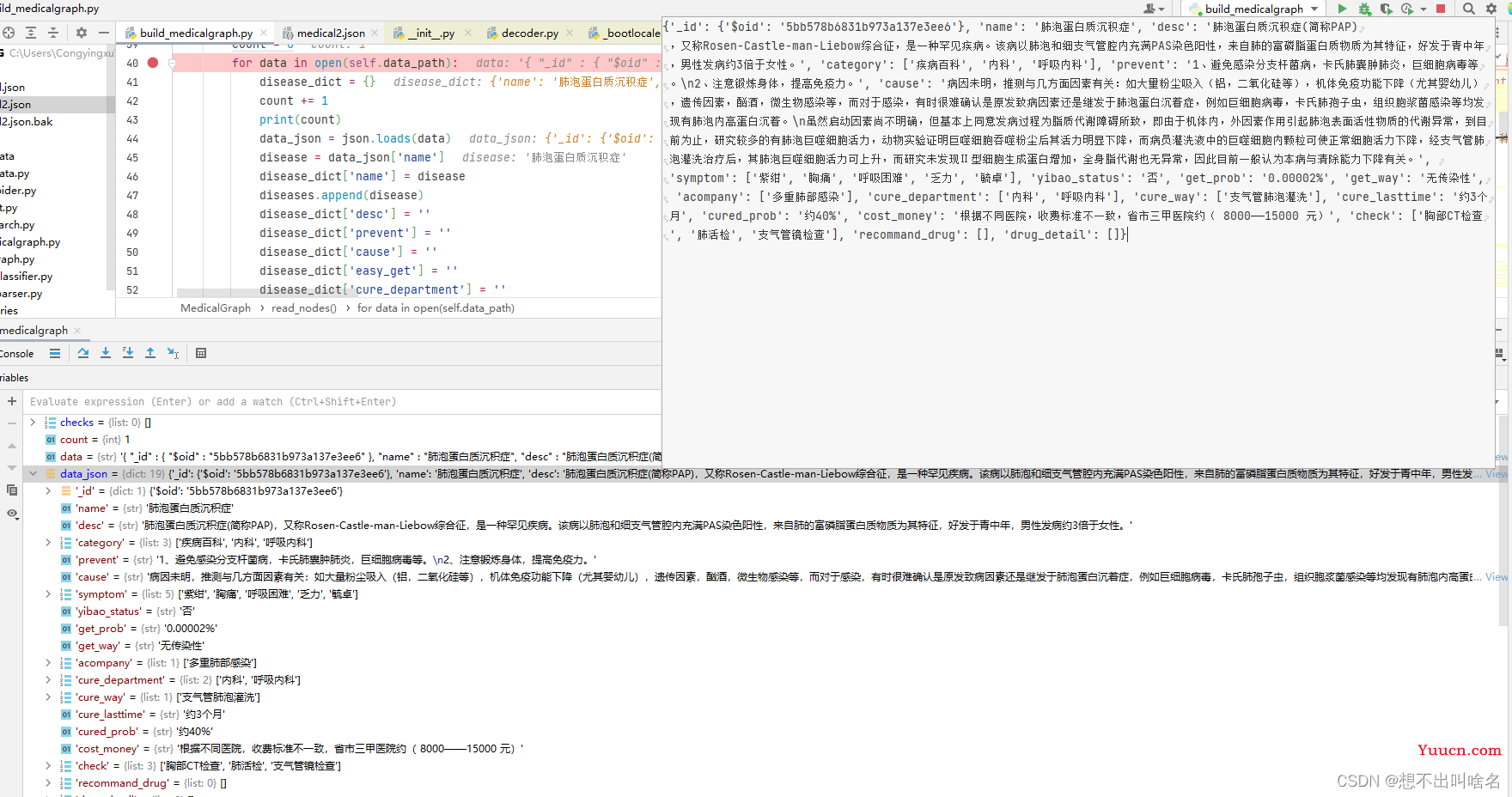The image size is (1512, 797).
Task: Click the Select Opened File locate icon
Action: coord(9,33)
